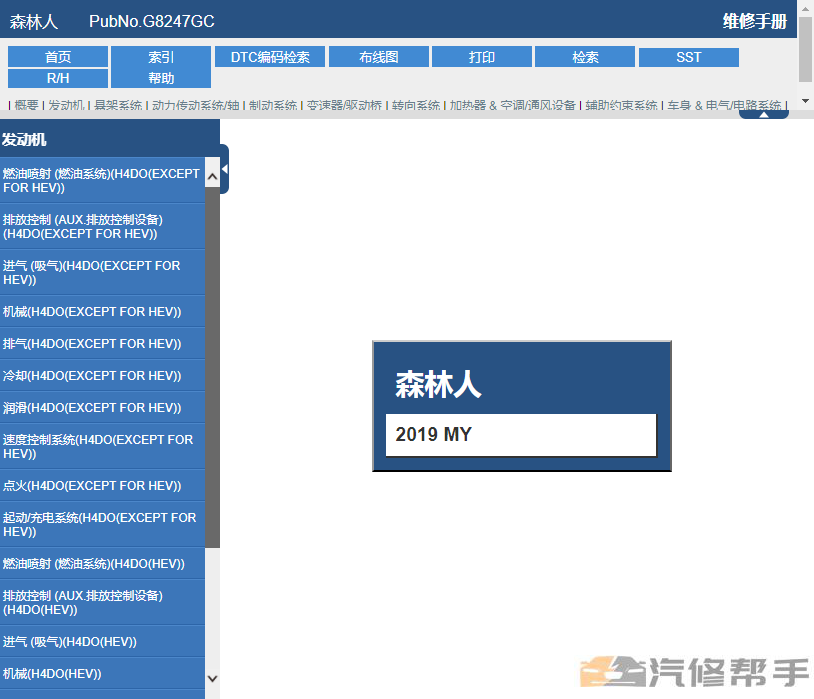This screenshot has height=699, width=814.
Task: Open 进气 (吸气)(H4DO(HEV)) section
Action: coord(102,641)
